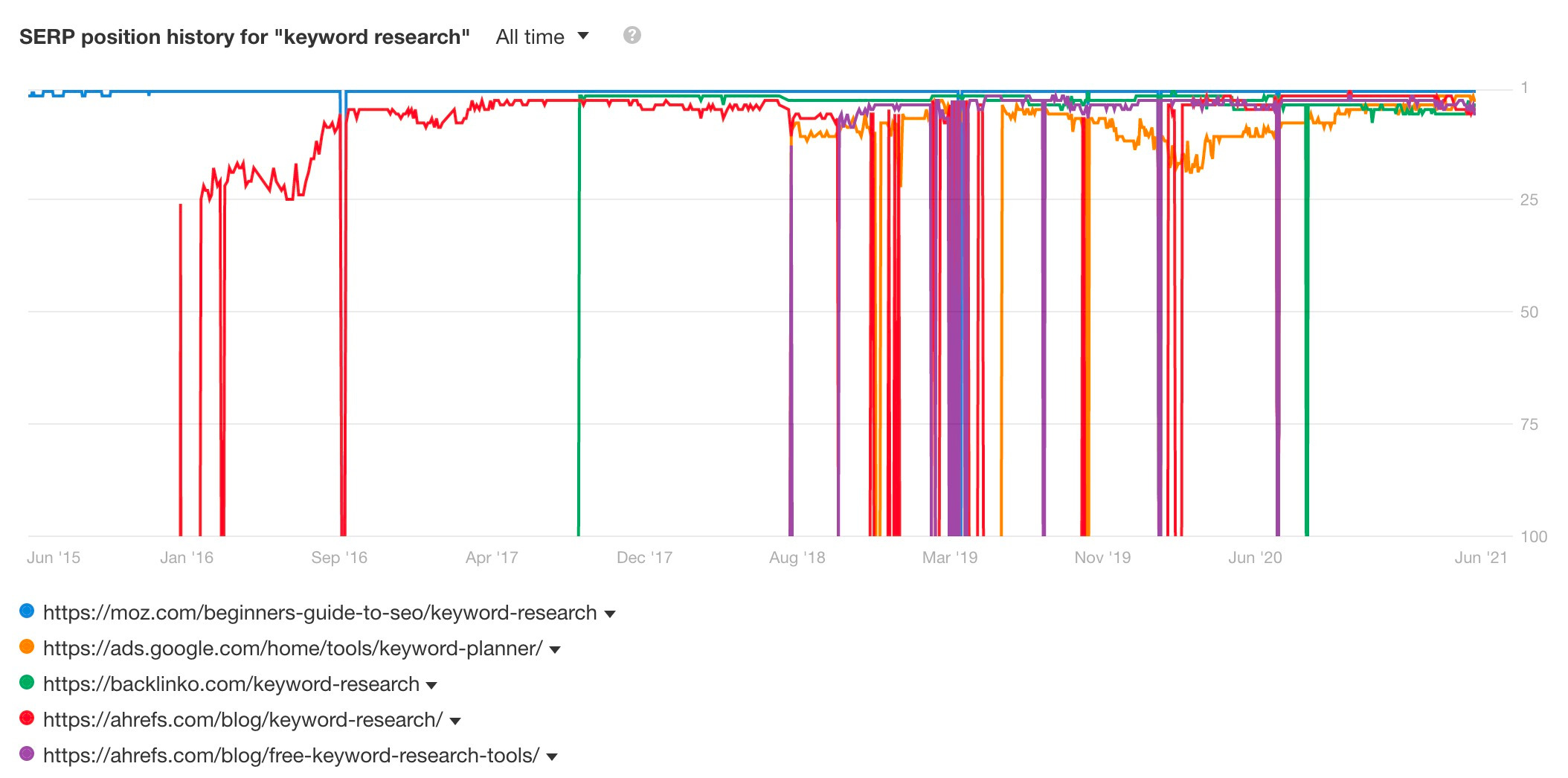The width and height of the screenshot is (1568, 778).
Task: Expand the ads.google.com URL dropdown arrow
Action: click(555, 650)
